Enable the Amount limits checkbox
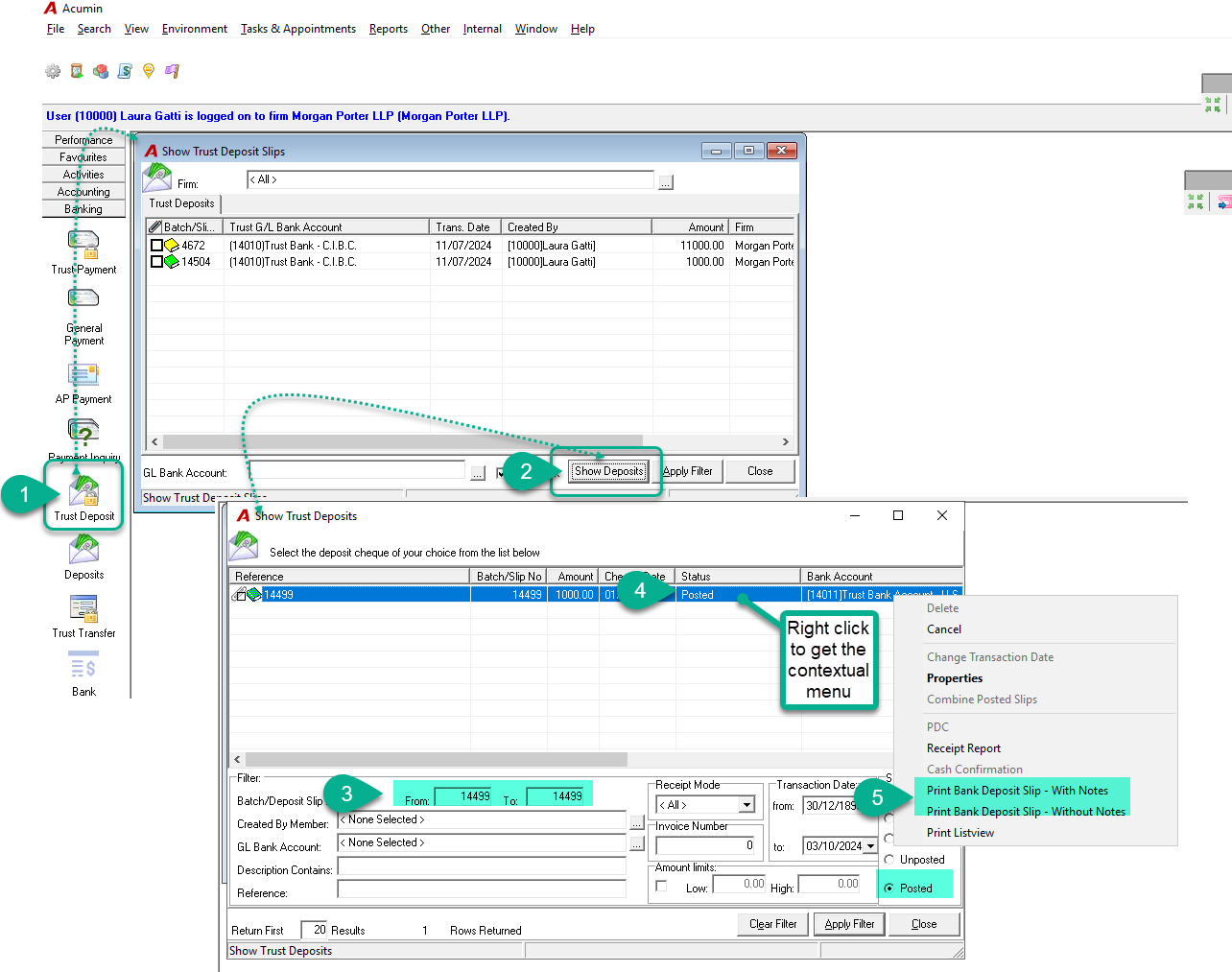 [661, 887]
